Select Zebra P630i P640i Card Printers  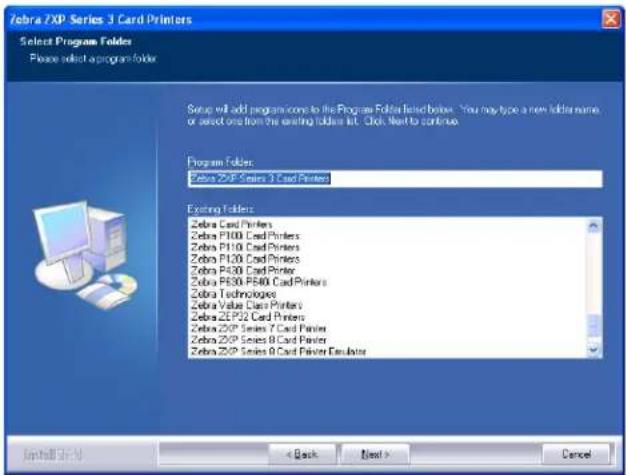(x=259, y=282)
